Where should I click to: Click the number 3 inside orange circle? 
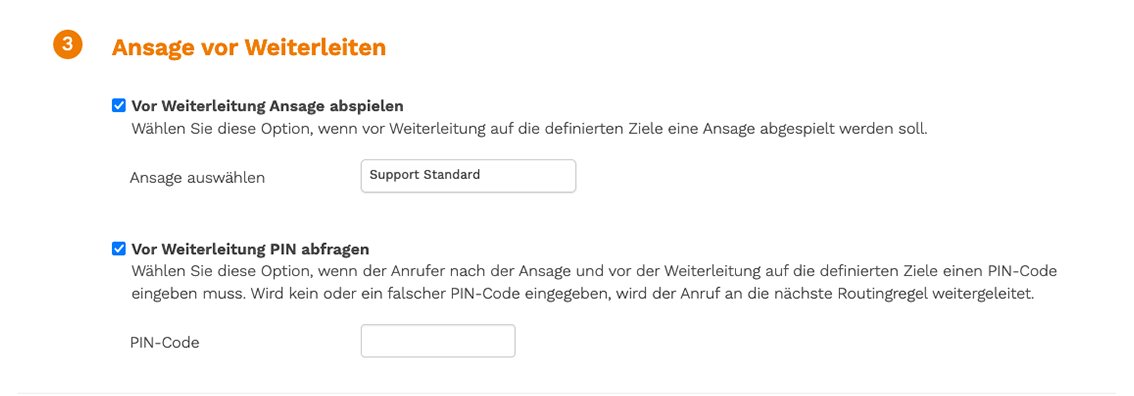coord(67,45)
